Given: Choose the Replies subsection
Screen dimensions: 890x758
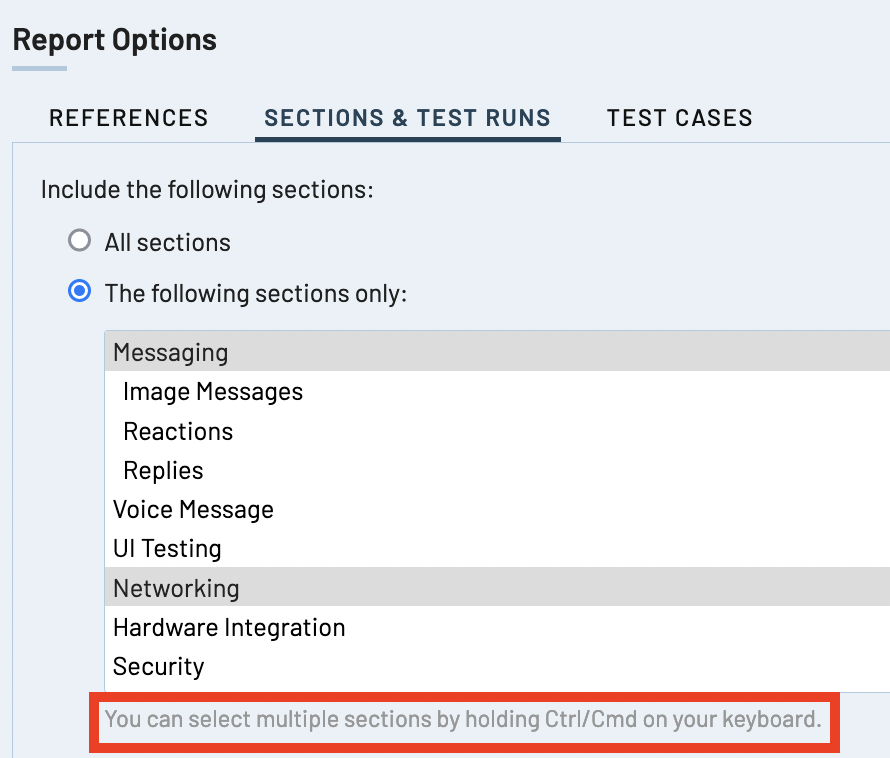Looking at the screenshot, I should (x=162, y=470).
